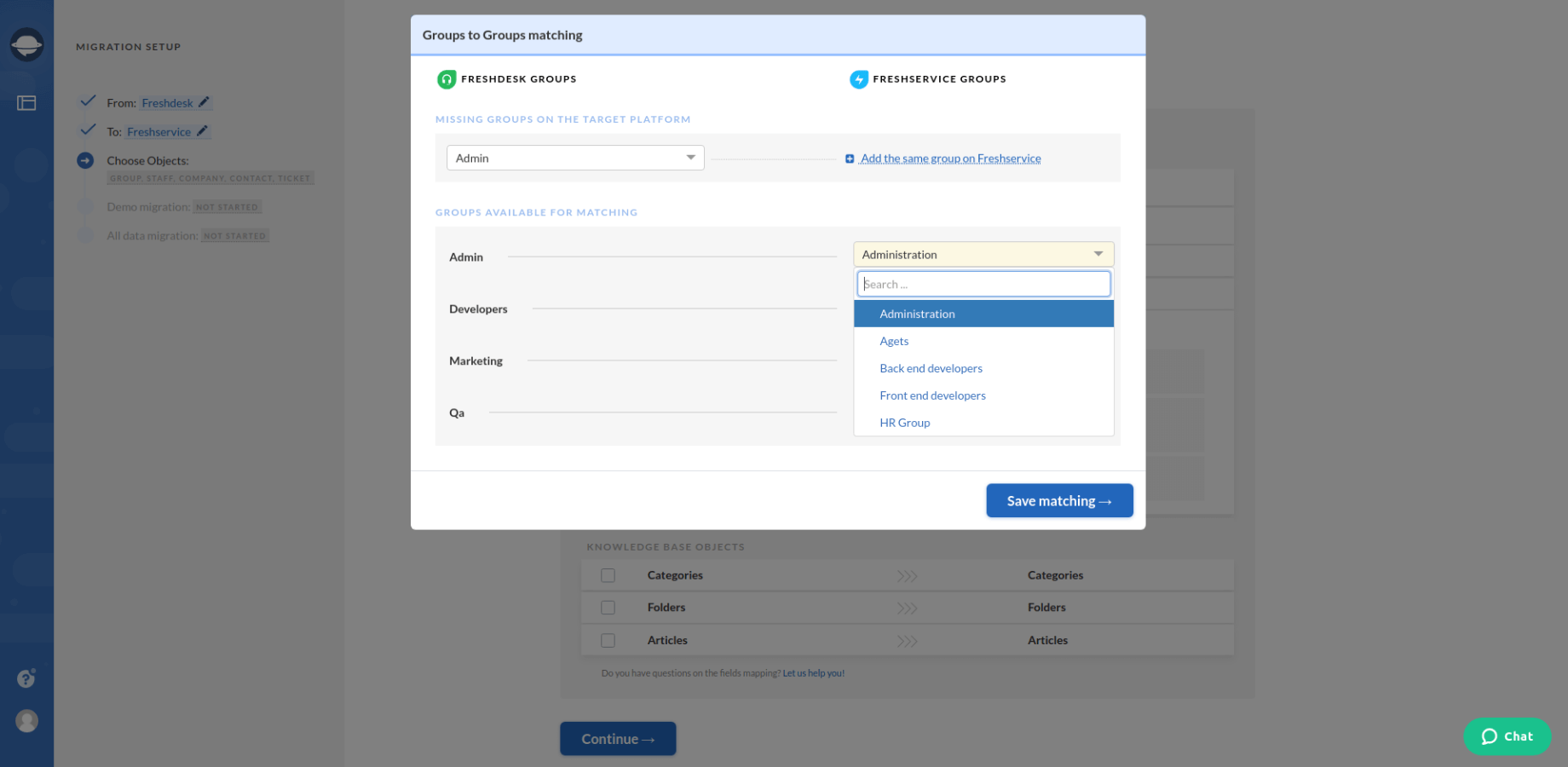Open the help question mark icon
This screenshot has width=1568, height=767.
pos(26,678)
